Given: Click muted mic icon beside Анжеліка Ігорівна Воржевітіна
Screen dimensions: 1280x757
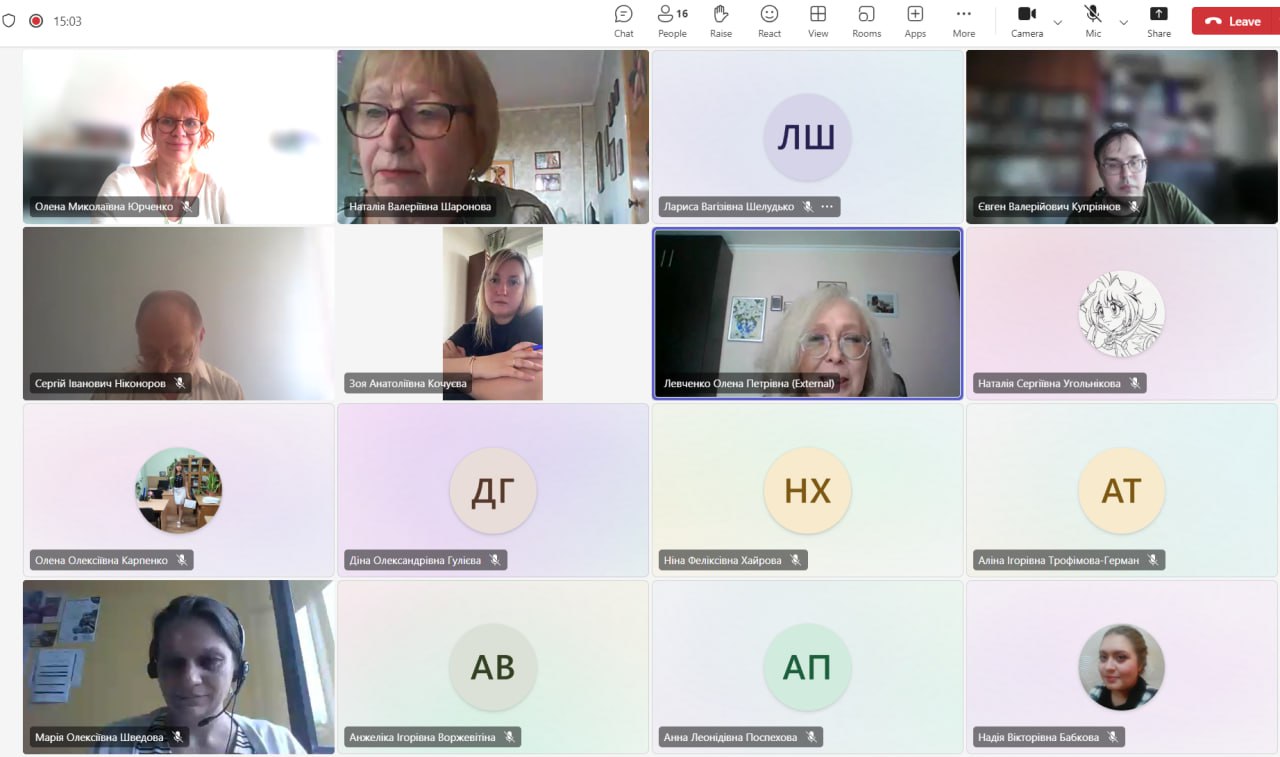Looking at the screenshot, I should [509, 737].
